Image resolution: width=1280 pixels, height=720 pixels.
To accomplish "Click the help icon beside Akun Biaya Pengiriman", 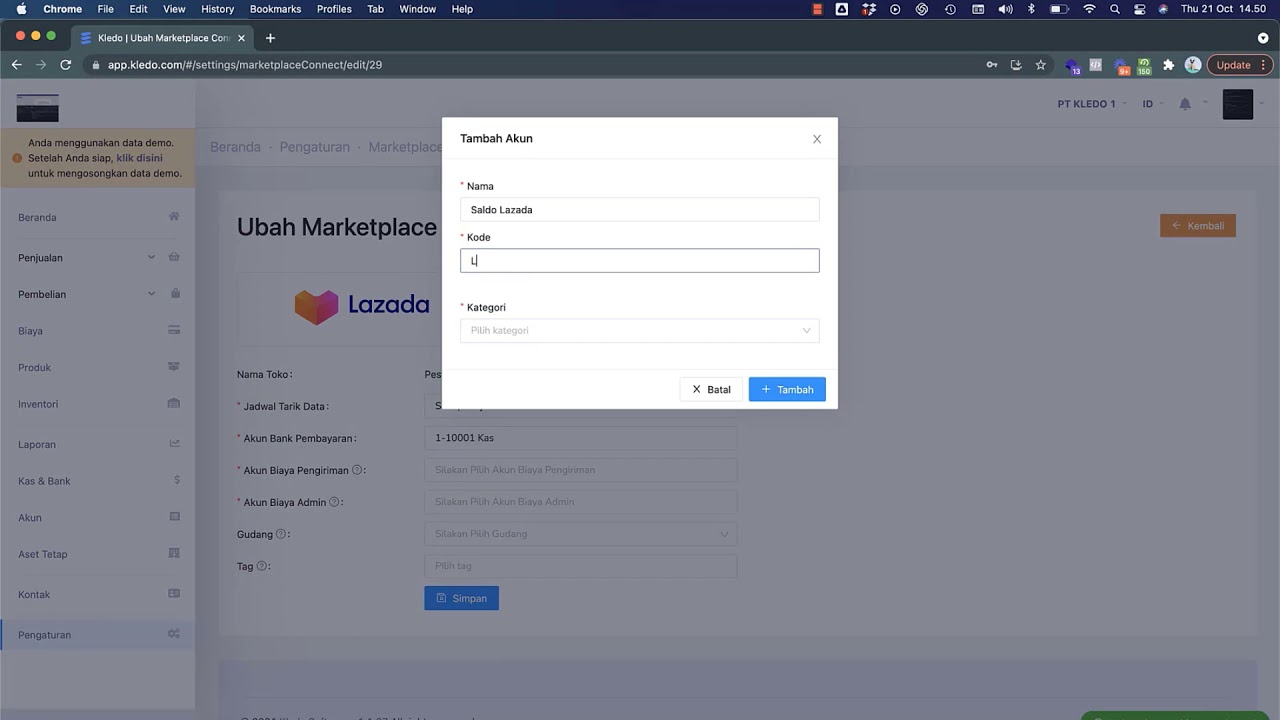I will tap(357, 470).
